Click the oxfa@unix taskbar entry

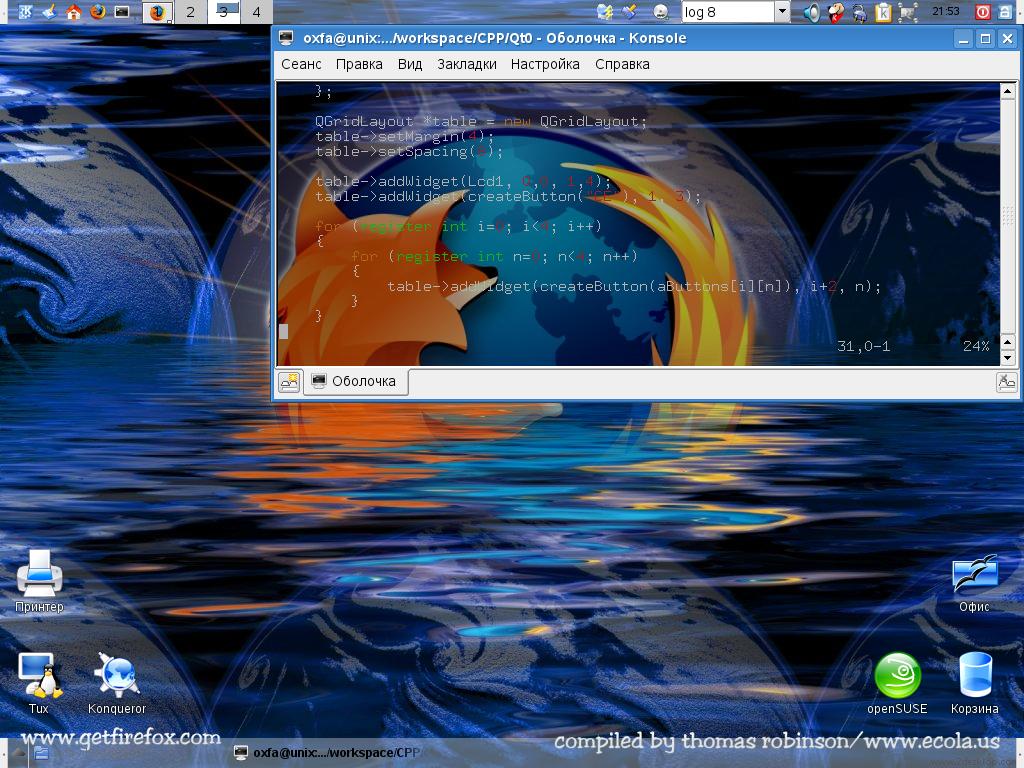click(x=327, y=753)
